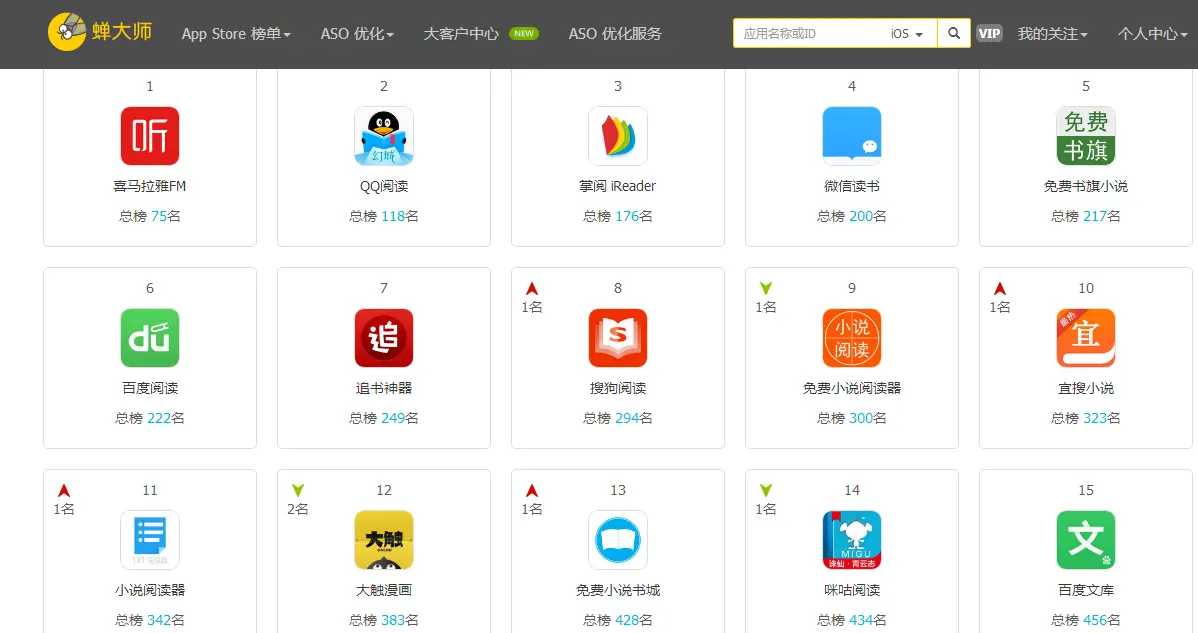Image resolution: width=1198 pixels, height=633 pixels.
Task: Click the 追书神器 name link
Action: [384, 388]
